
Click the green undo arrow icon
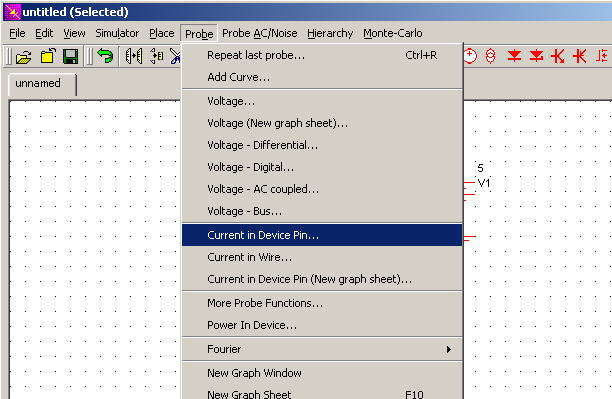pyautogui.click(x=105, y=56)
